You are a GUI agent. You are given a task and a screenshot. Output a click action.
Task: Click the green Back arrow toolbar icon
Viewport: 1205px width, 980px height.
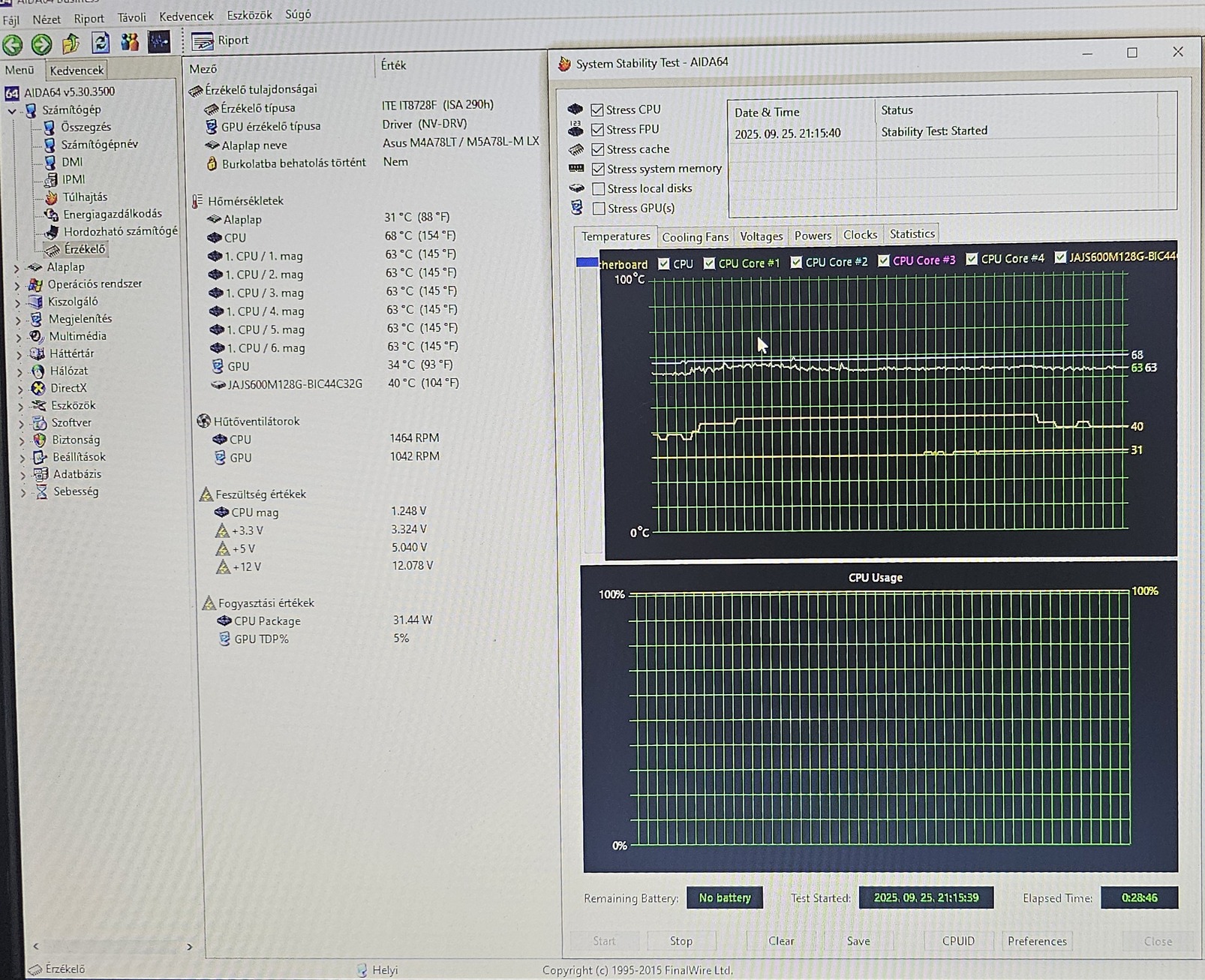click(x=13, y=45)
